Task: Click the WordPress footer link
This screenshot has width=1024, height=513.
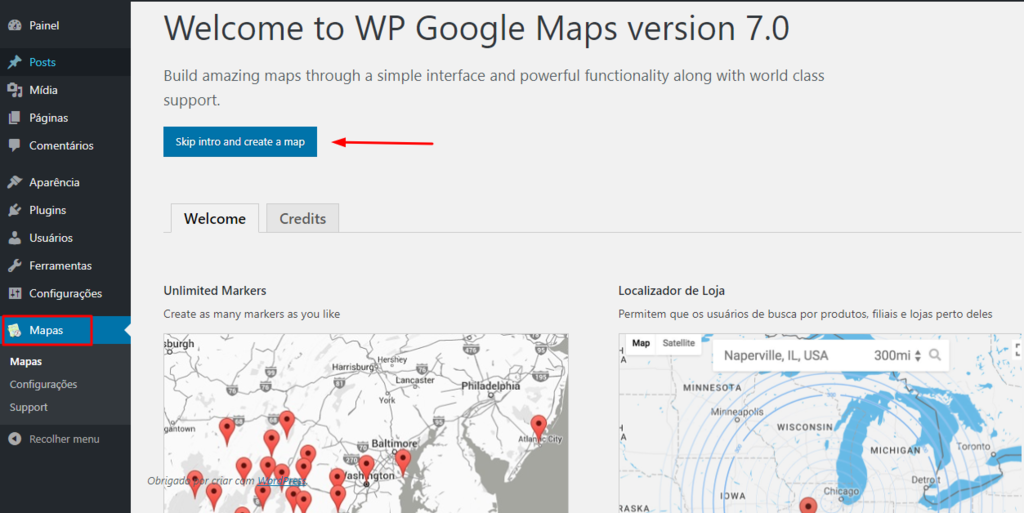Action: pyautogui.click(x=282, y=480)
